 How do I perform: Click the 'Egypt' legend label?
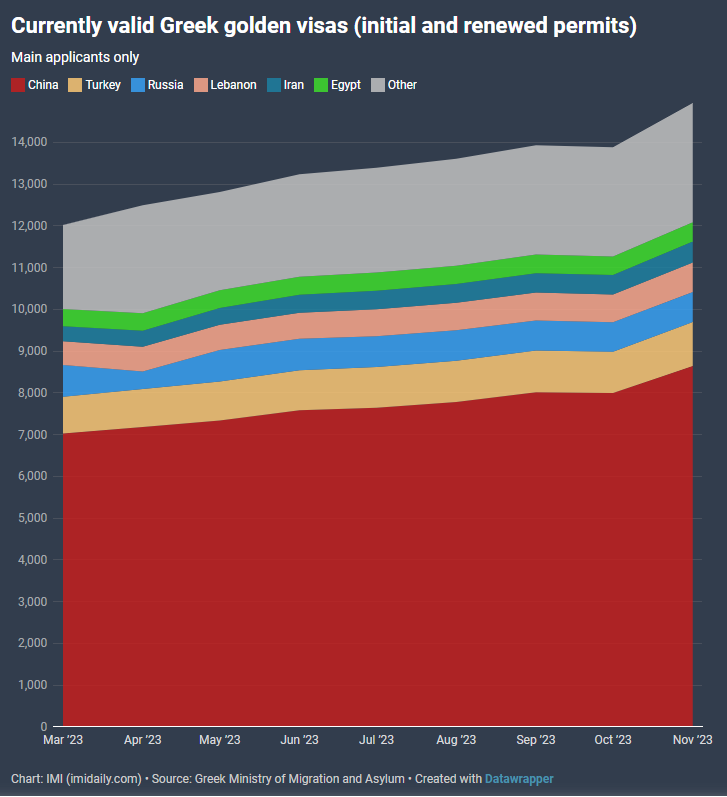346,85
